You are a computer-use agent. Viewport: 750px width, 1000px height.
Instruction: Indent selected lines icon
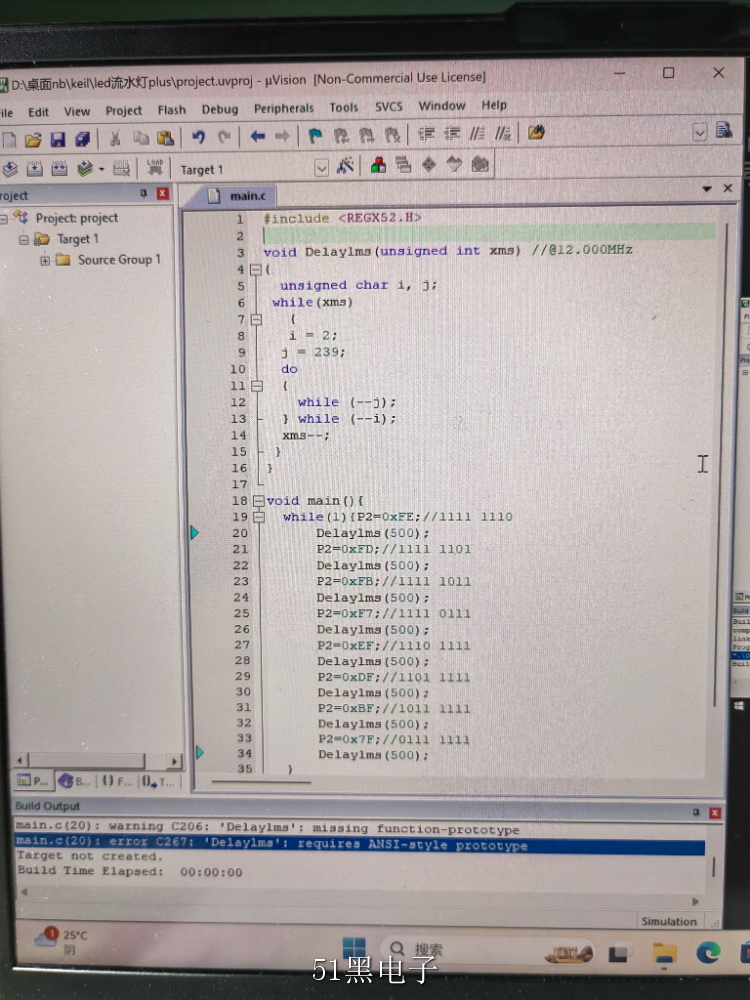(x=426, y=134)
